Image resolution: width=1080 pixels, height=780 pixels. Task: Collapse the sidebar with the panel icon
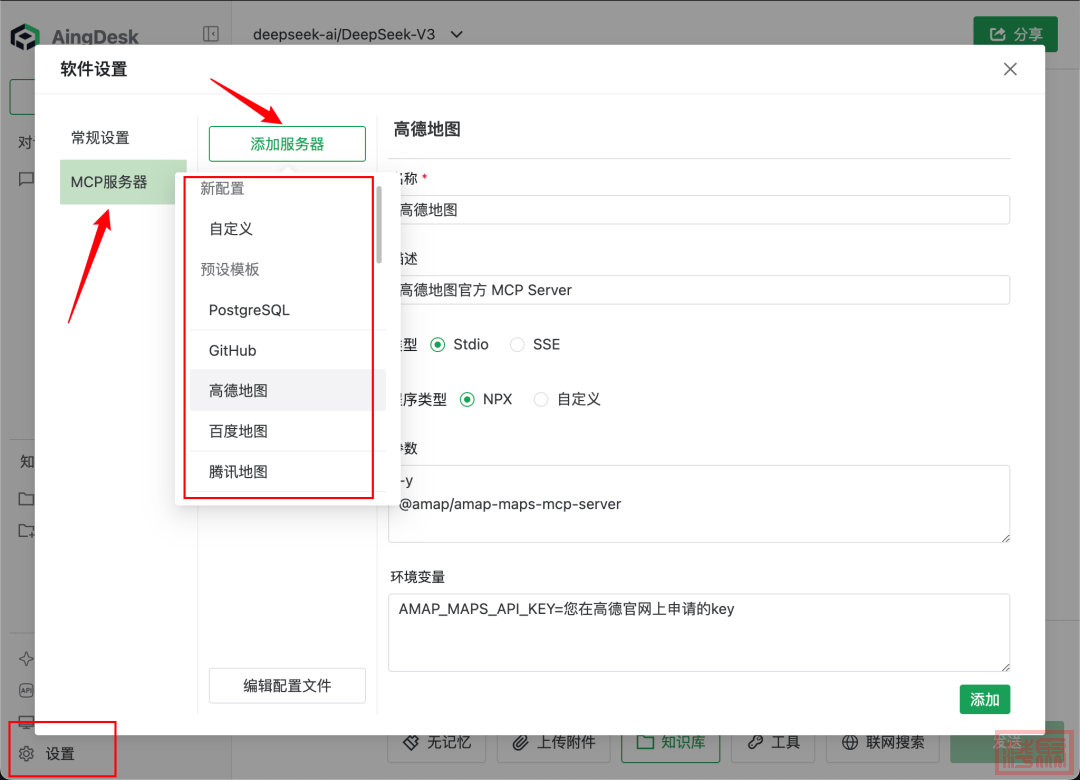(x=211, y=34)
